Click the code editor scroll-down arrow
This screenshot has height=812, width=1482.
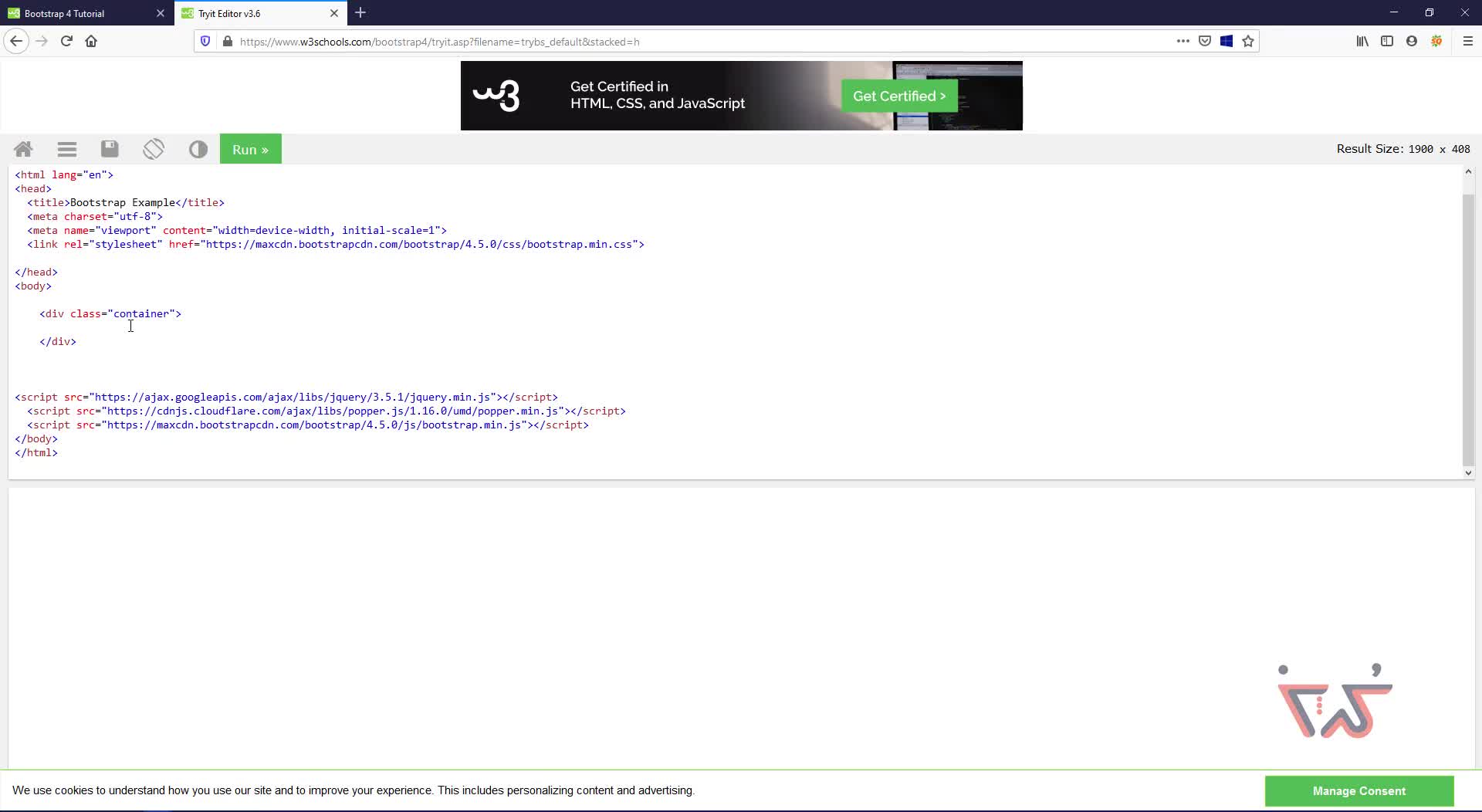coord(1468,473)
